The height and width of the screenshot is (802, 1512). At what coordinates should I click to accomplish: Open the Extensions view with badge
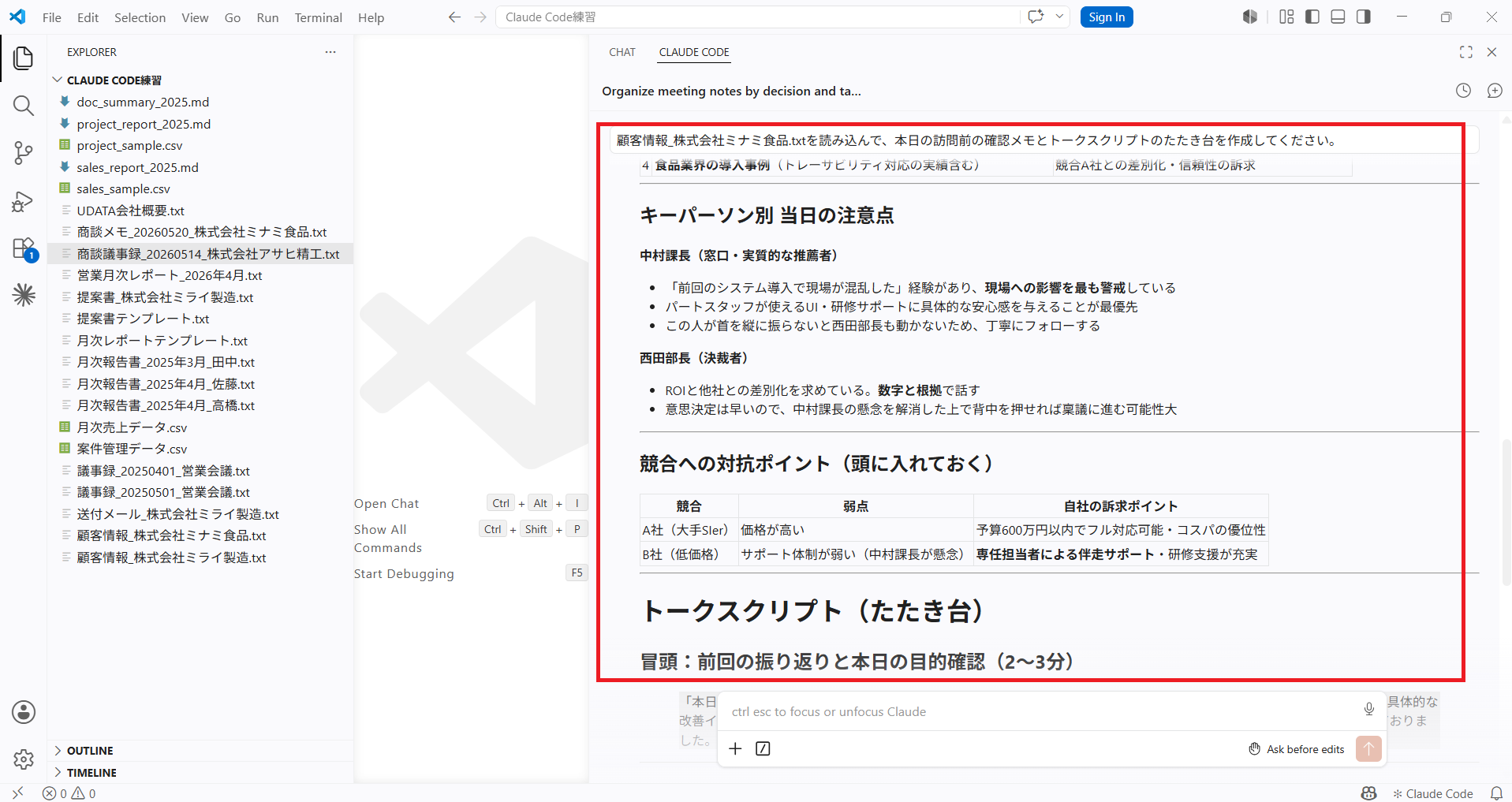24,248
